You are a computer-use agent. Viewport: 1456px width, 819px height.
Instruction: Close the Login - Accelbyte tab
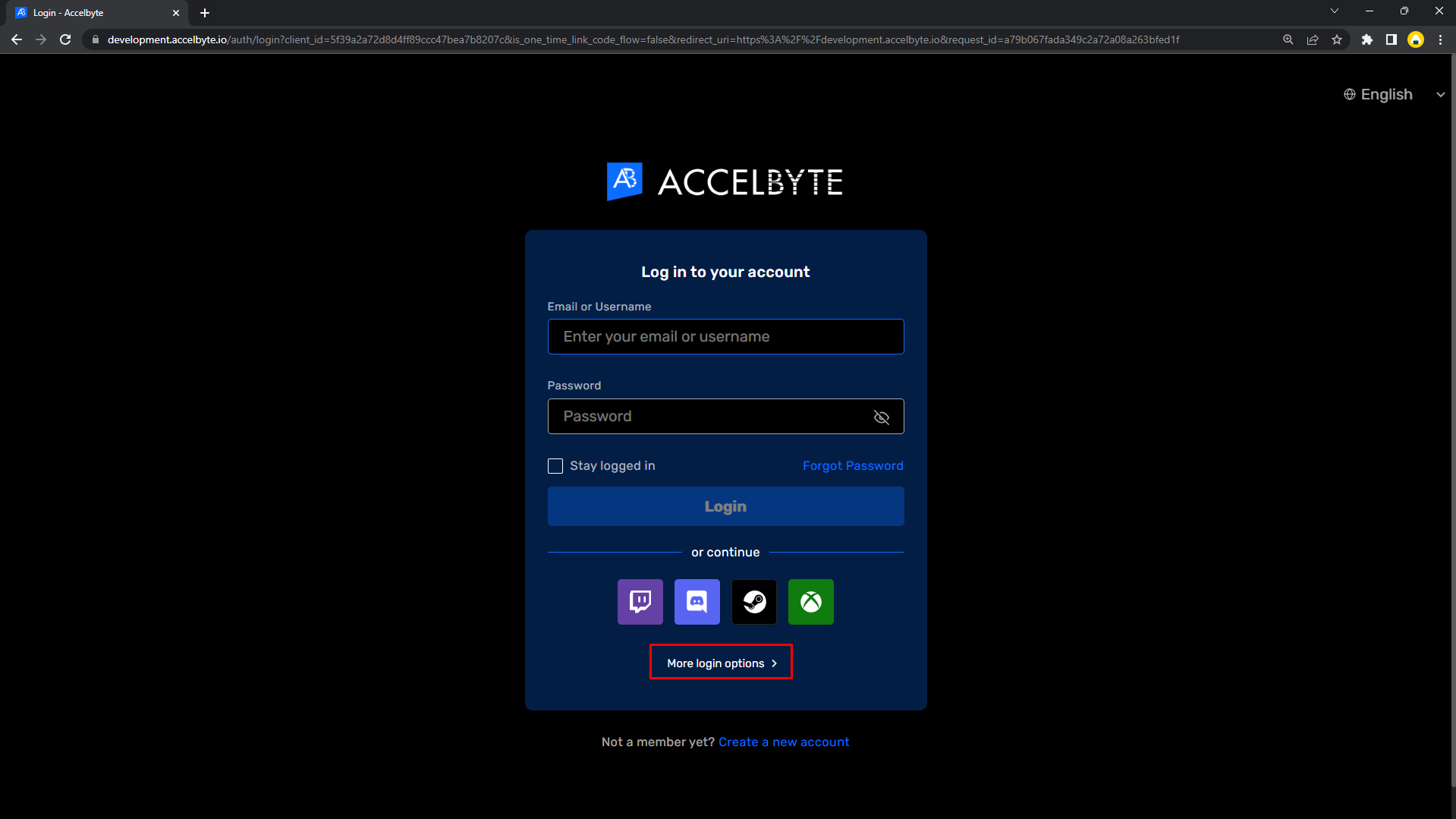pyautogui.click(x=176, y=13)
